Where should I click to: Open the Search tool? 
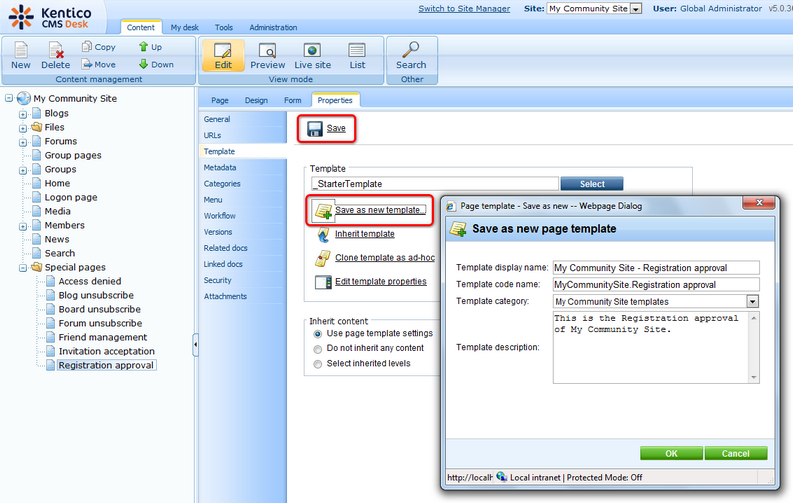click(411, 56)
